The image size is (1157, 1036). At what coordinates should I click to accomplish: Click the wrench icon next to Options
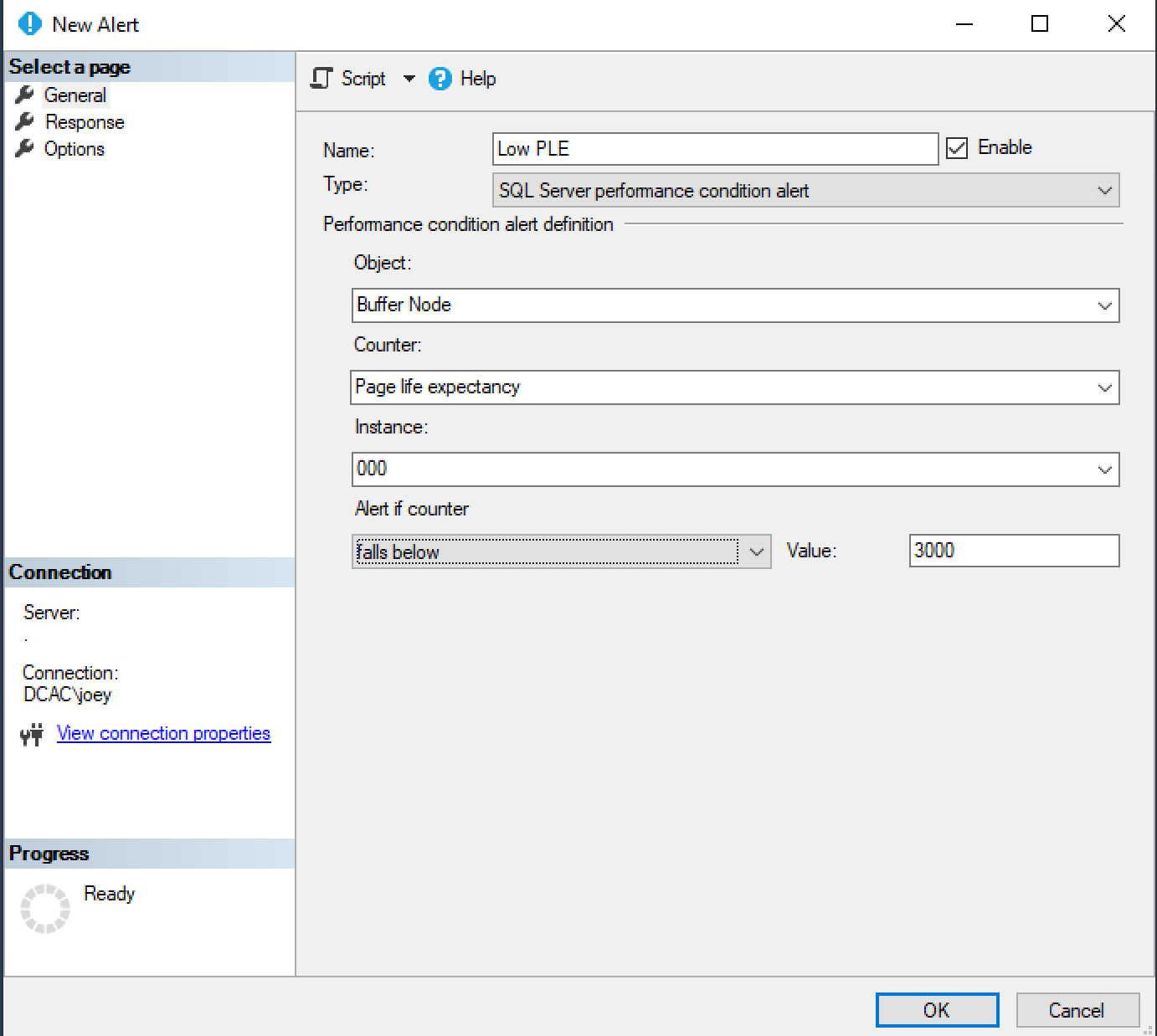point(25,149)
